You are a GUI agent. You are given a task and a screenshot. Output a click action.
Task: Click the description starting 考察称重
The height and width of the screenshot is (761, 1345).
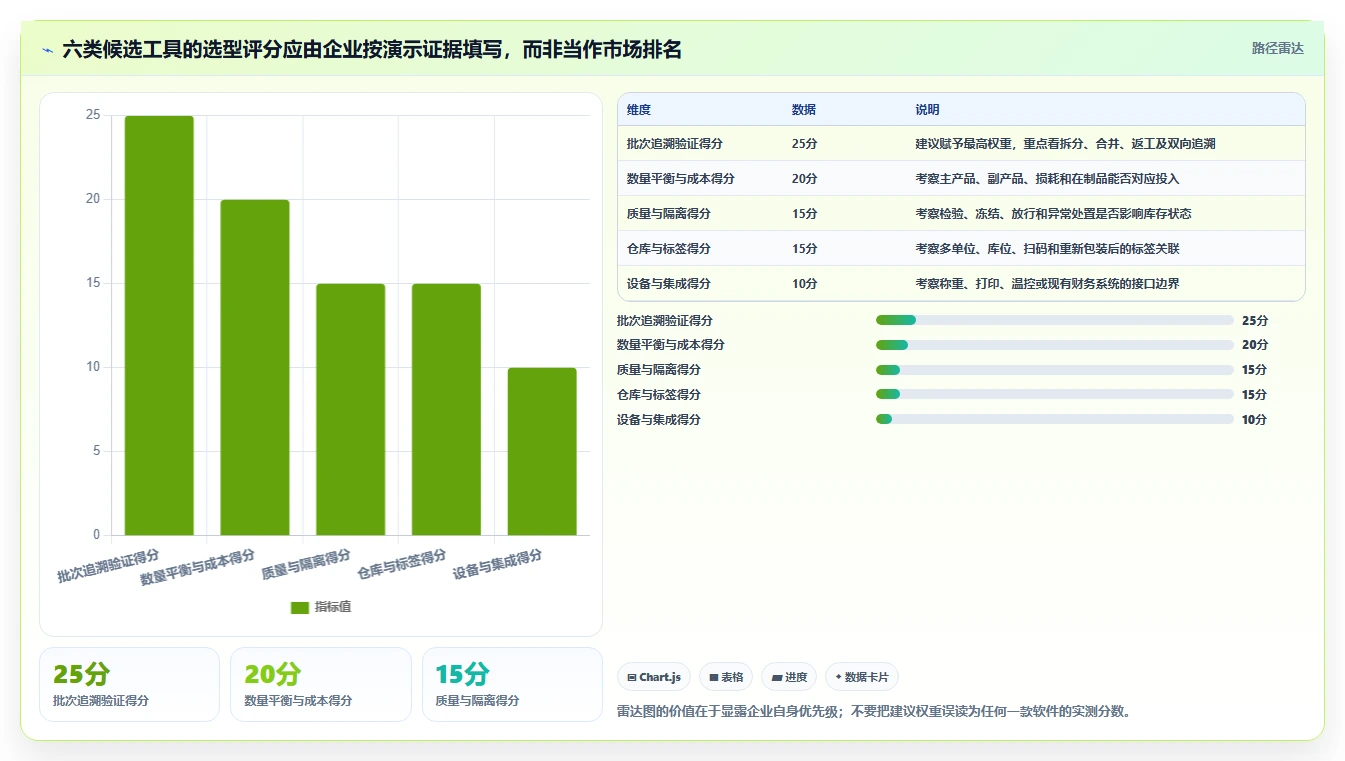point(1047,284)
